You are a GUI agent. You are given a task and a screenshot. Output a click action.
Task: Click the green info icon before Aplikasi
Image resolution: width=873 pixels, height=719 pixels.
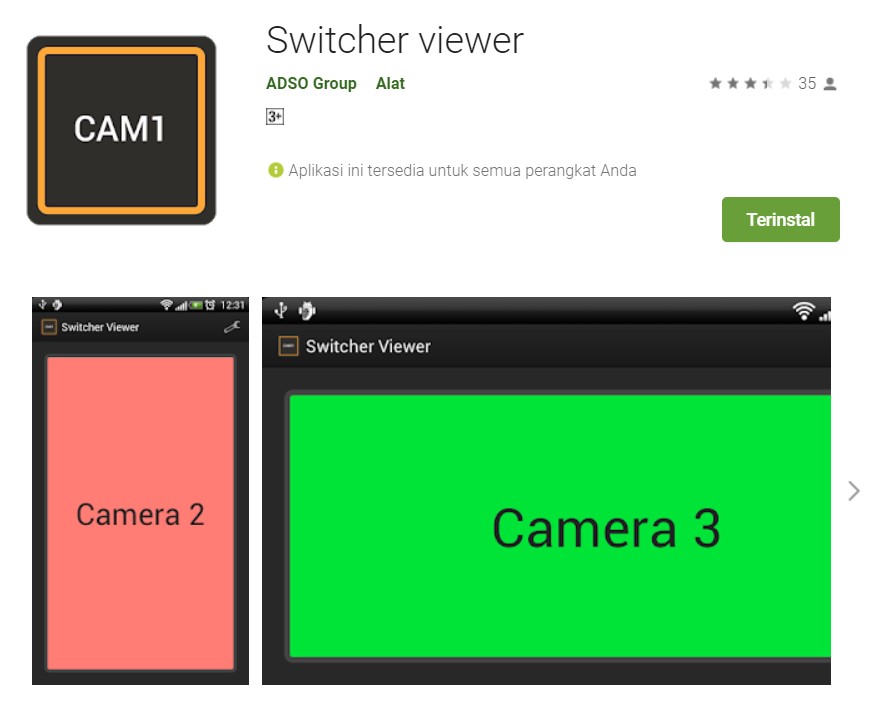pos(276,170)
